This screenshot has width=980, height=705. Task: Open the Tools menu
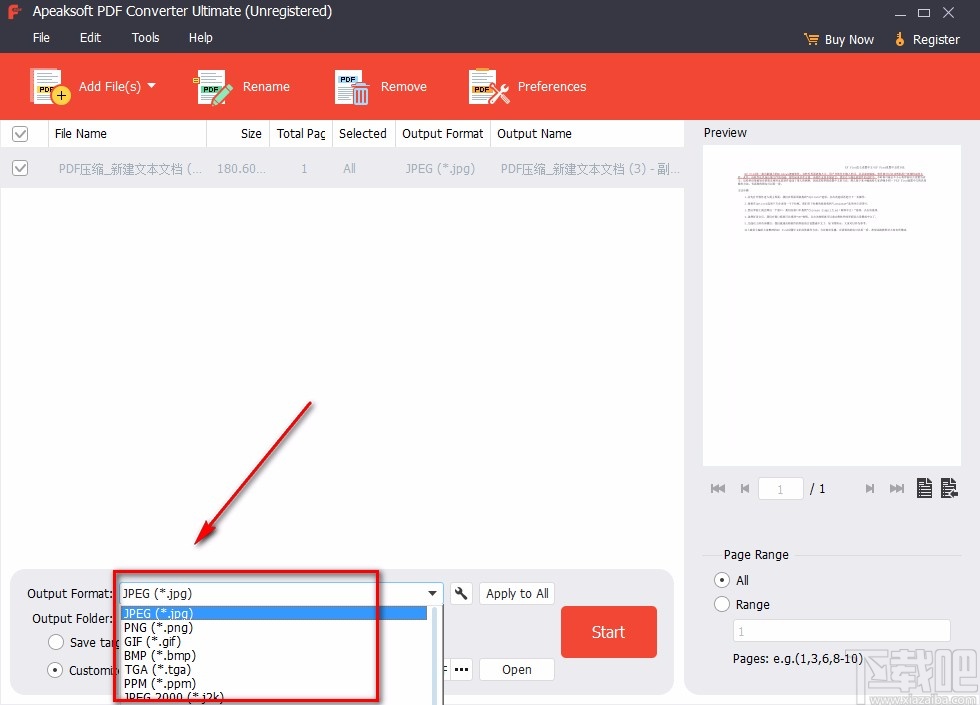145,37
